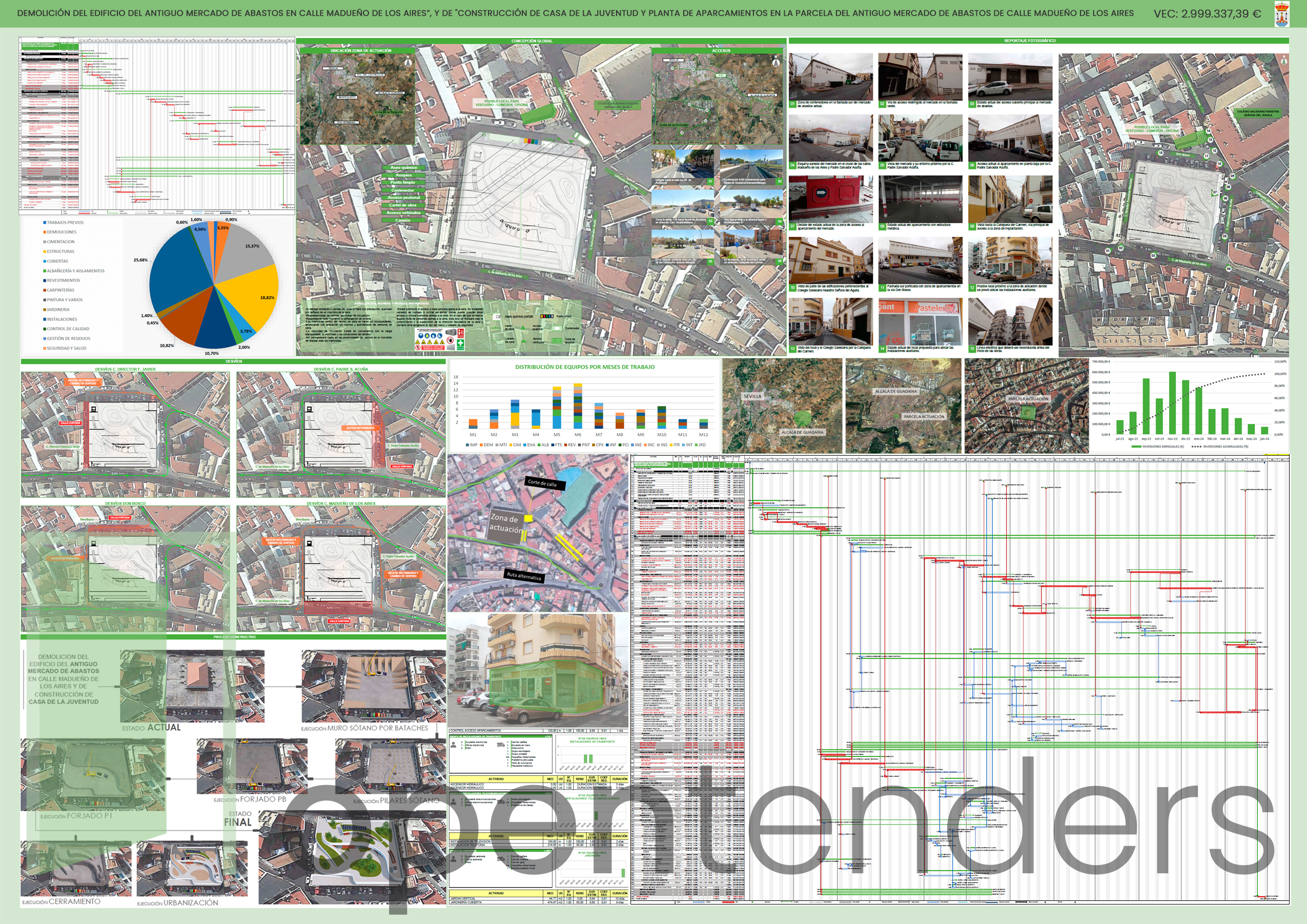This screenshot has width=1307, height=924.
Task: Click the municipal coat of arms emblem
Action: pos(1281,14)
